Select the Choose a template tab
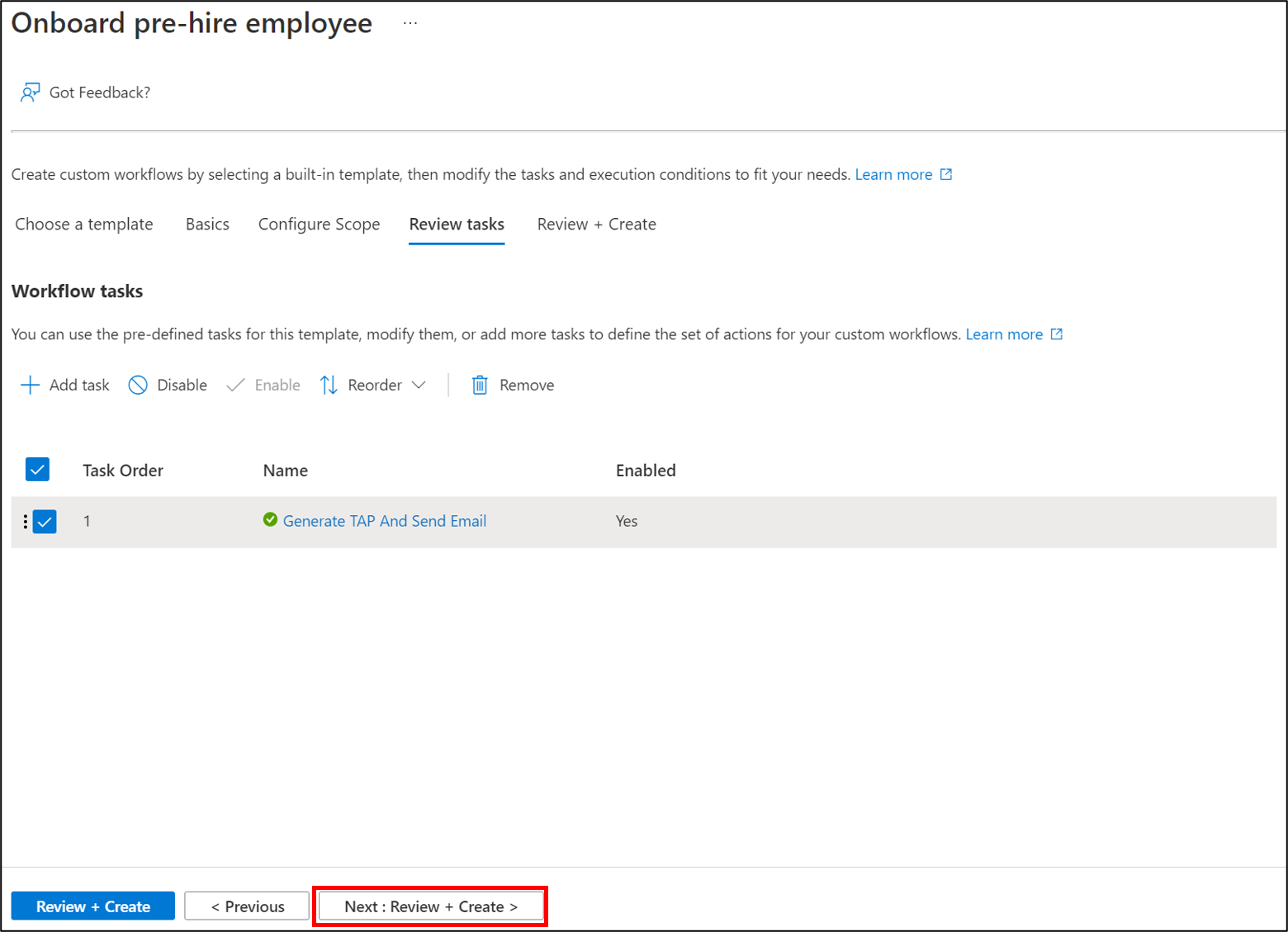Viewport: 1288px width, 932px height. click(x=84, y=225)
